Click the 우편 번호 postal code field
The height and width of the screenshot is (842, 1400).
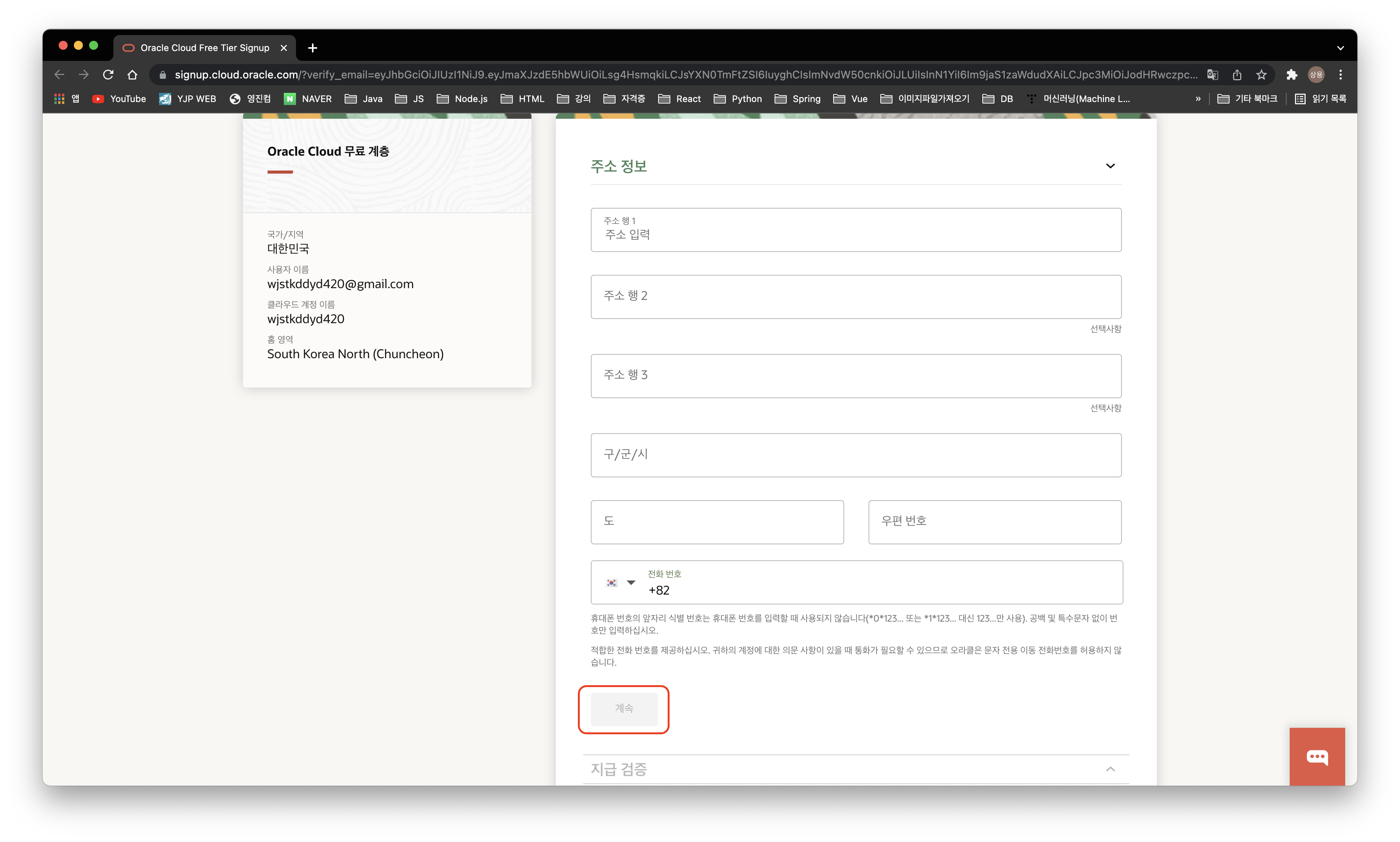994,521
